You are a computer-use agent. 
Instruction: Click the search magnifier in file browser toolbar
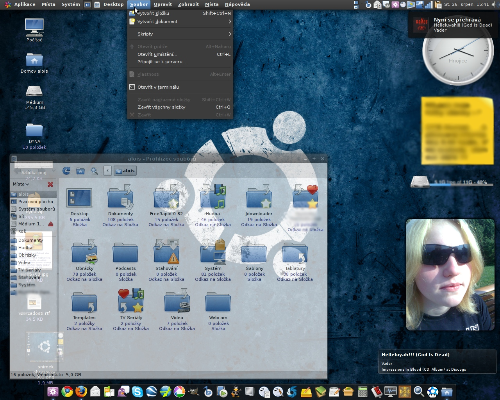[95, 171]
